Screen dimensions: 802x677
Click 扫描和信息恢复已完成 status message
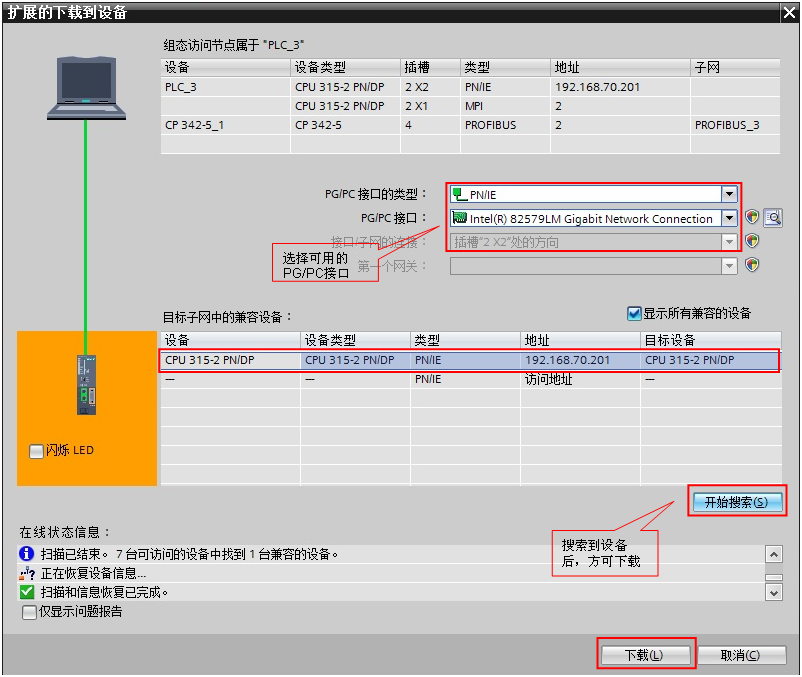pos(104,592)
